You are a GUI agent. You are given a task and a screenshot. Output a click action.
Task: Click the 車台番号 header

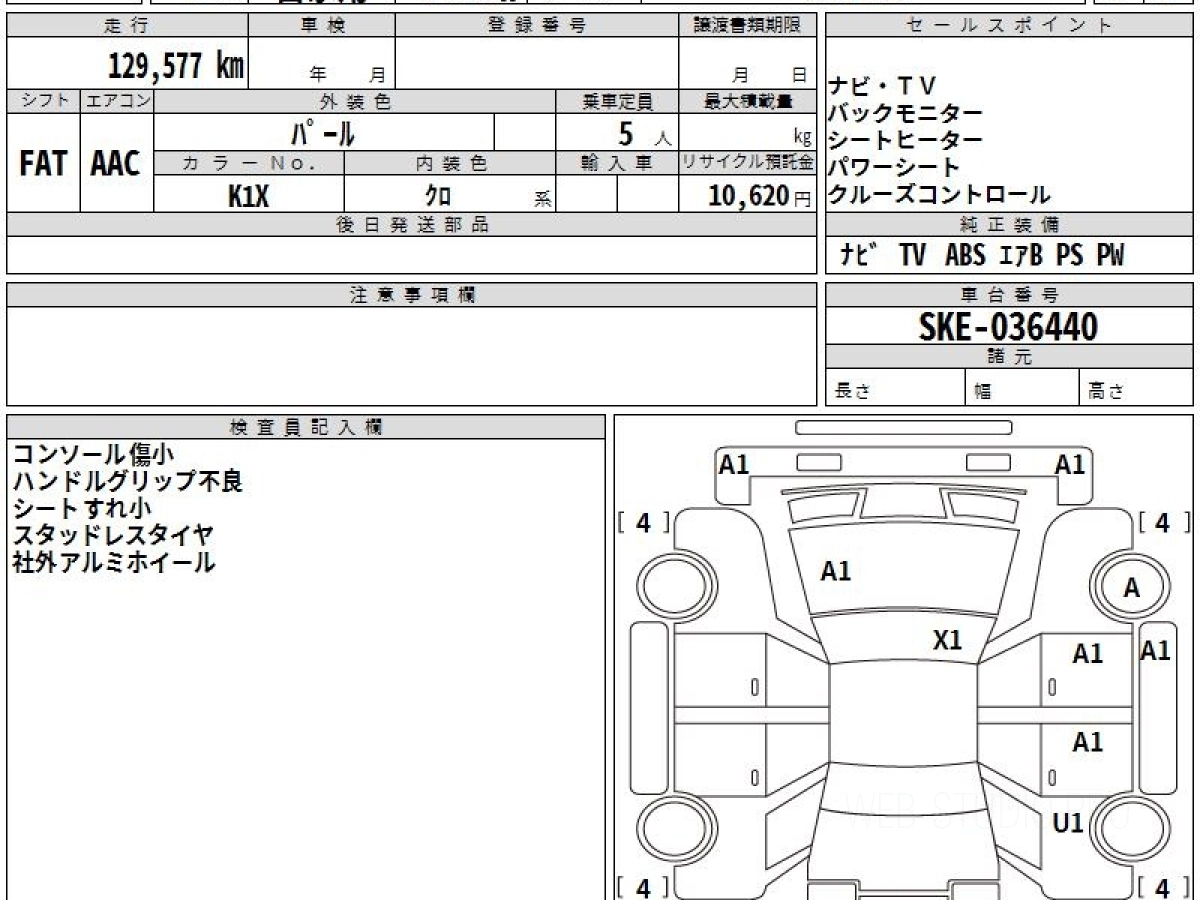tap(1010, 295)
